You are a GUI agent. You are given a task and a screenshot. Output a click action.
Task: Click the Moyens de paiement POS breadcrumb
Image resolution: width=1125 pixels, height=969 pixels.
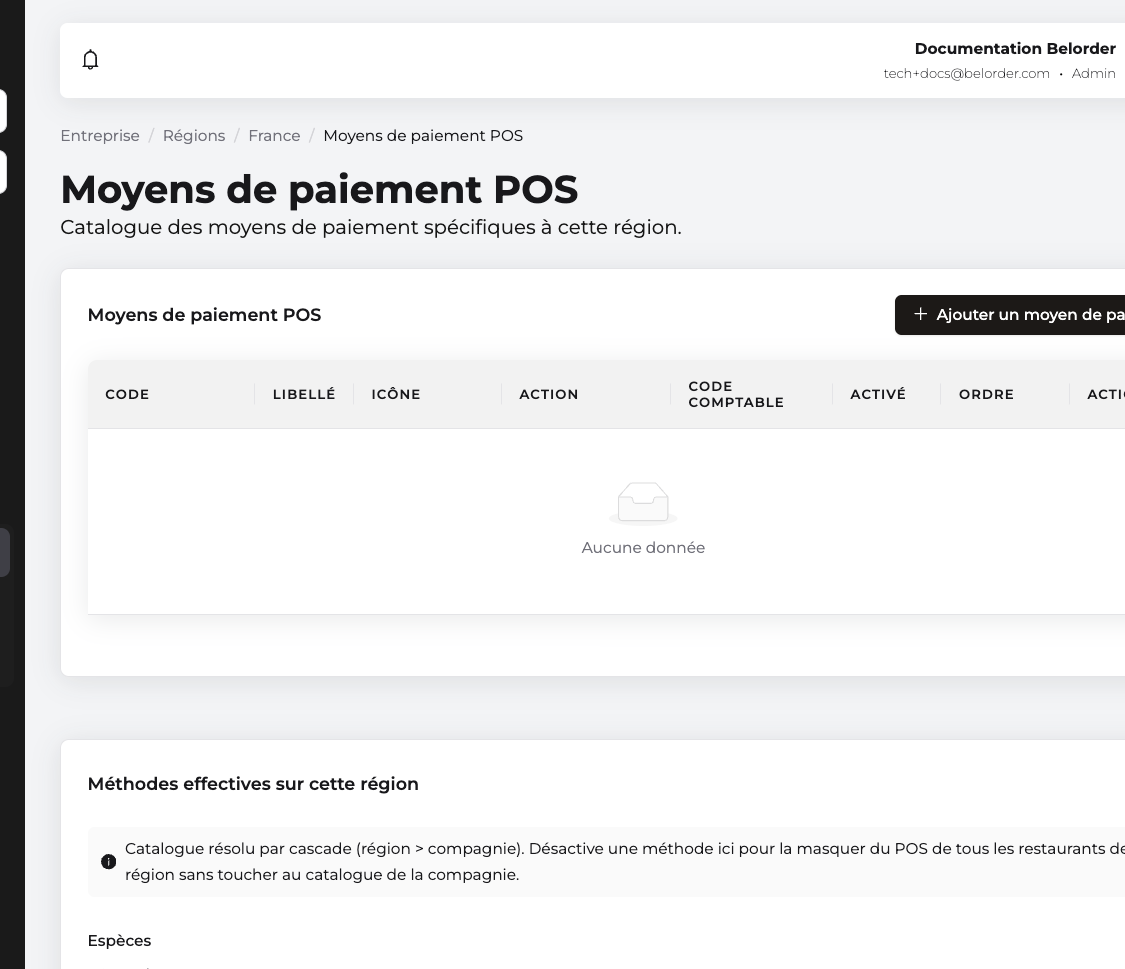[x=423, y=136]
